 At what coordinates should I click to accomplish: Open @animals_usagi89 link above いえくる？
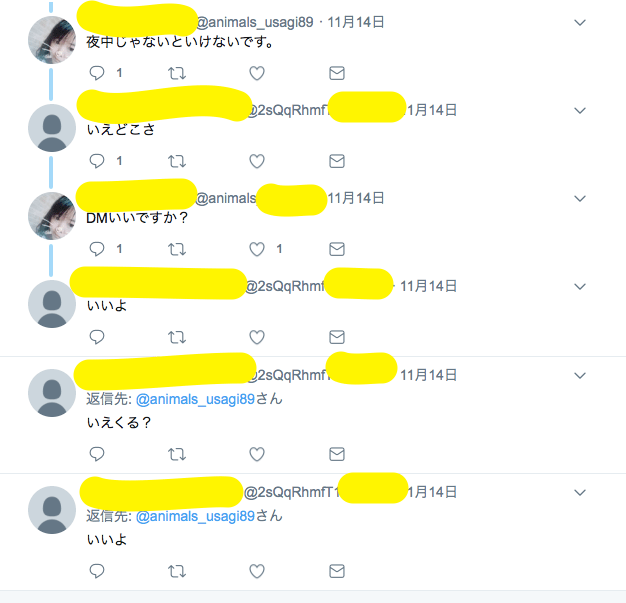[x=195, y=399]
